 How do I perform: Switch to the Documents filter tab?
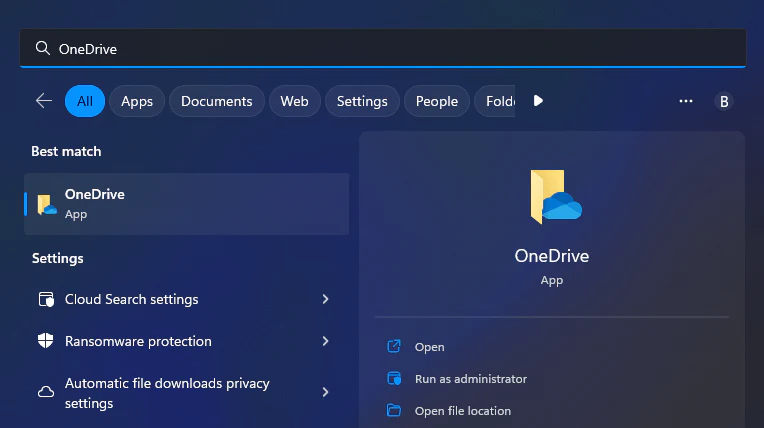(217, 101)
